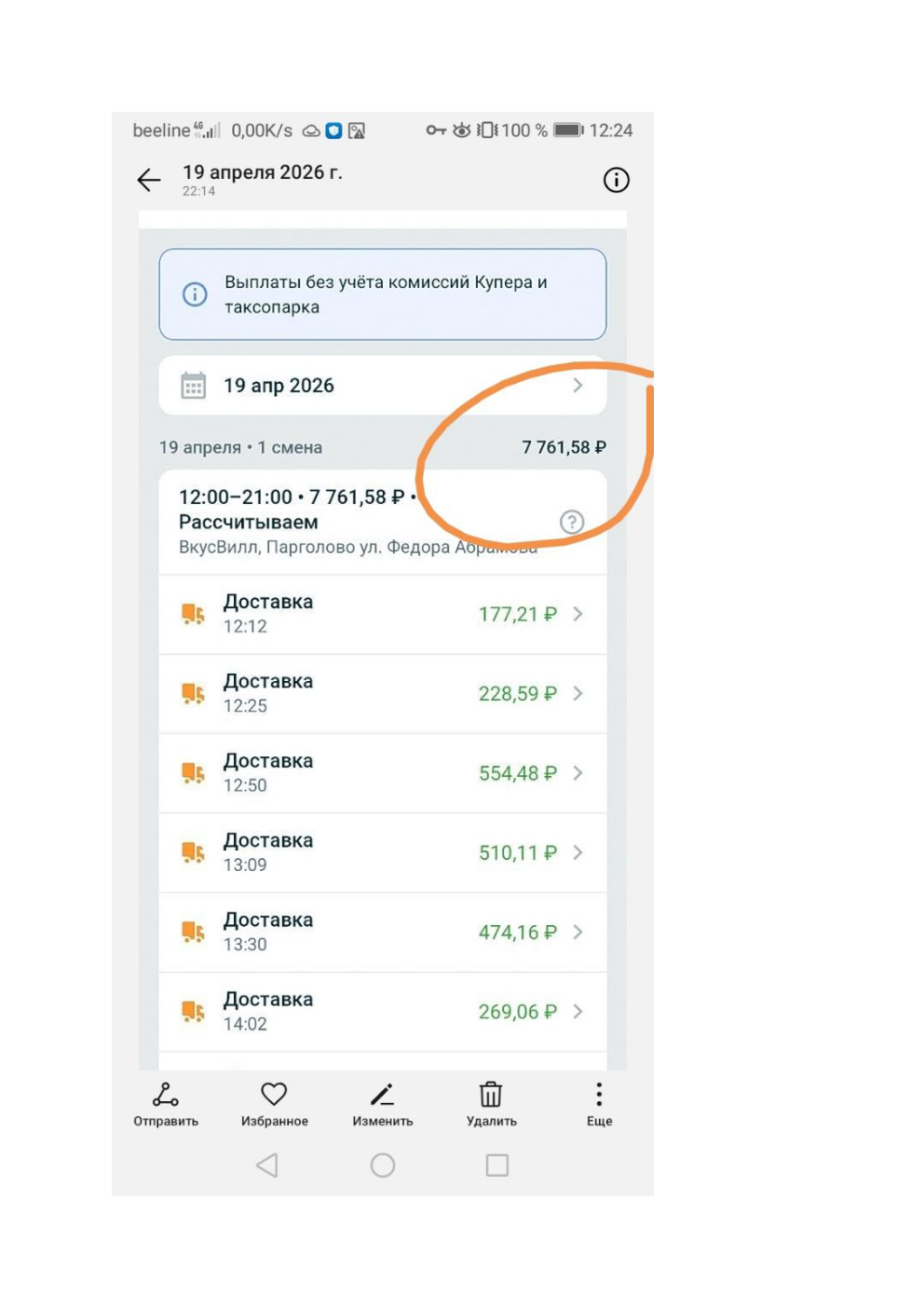Select the Доставка 13:09 delivery row

pyautogui.click(x=383, y=852)
